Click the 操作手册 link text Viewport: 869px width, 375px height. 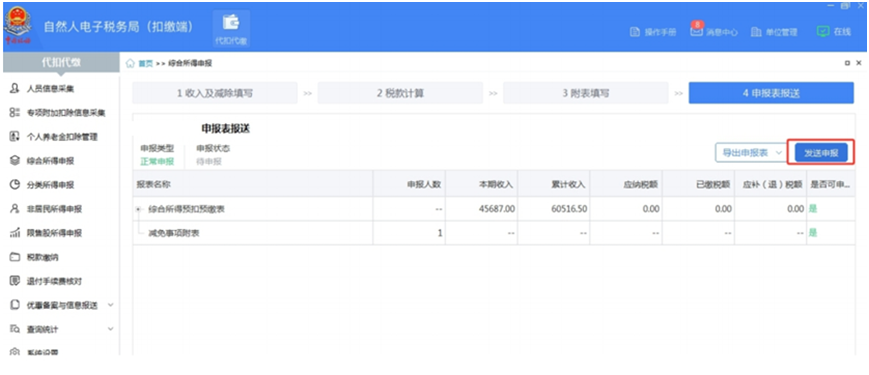[661, 32]
